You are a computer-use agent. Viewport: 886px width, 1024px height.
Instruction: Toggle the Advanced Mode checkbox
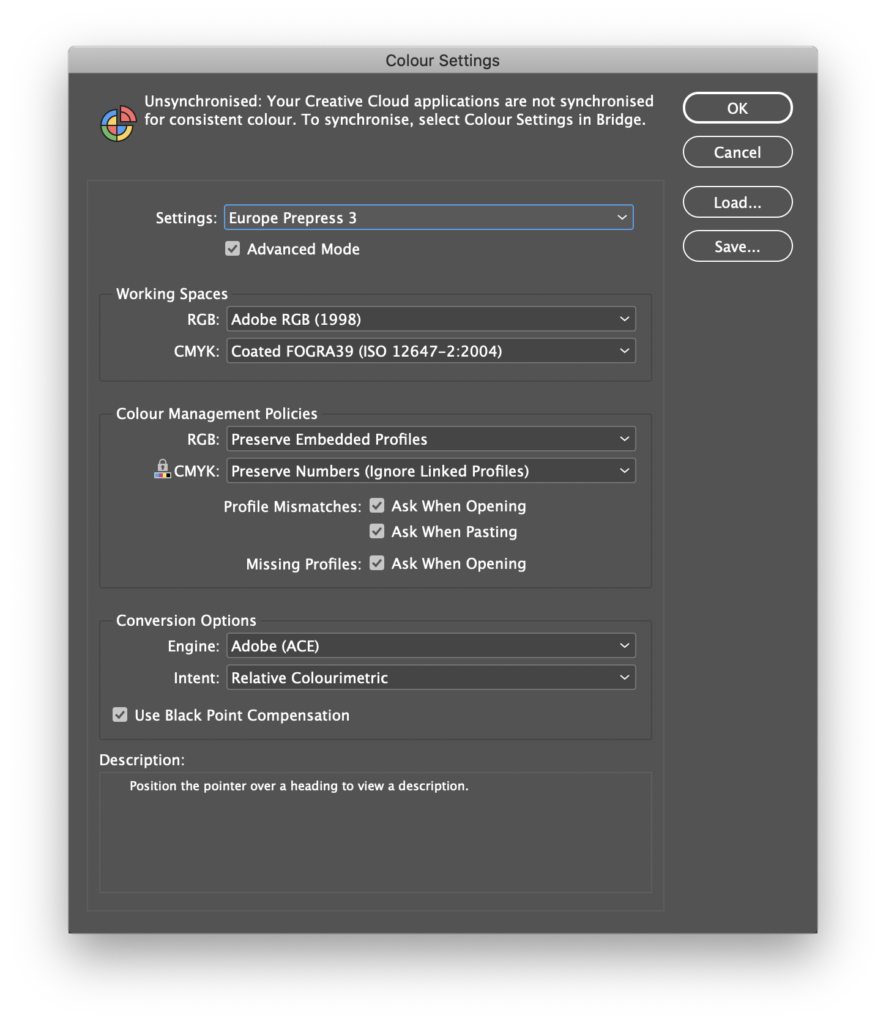tap(232, 249)
